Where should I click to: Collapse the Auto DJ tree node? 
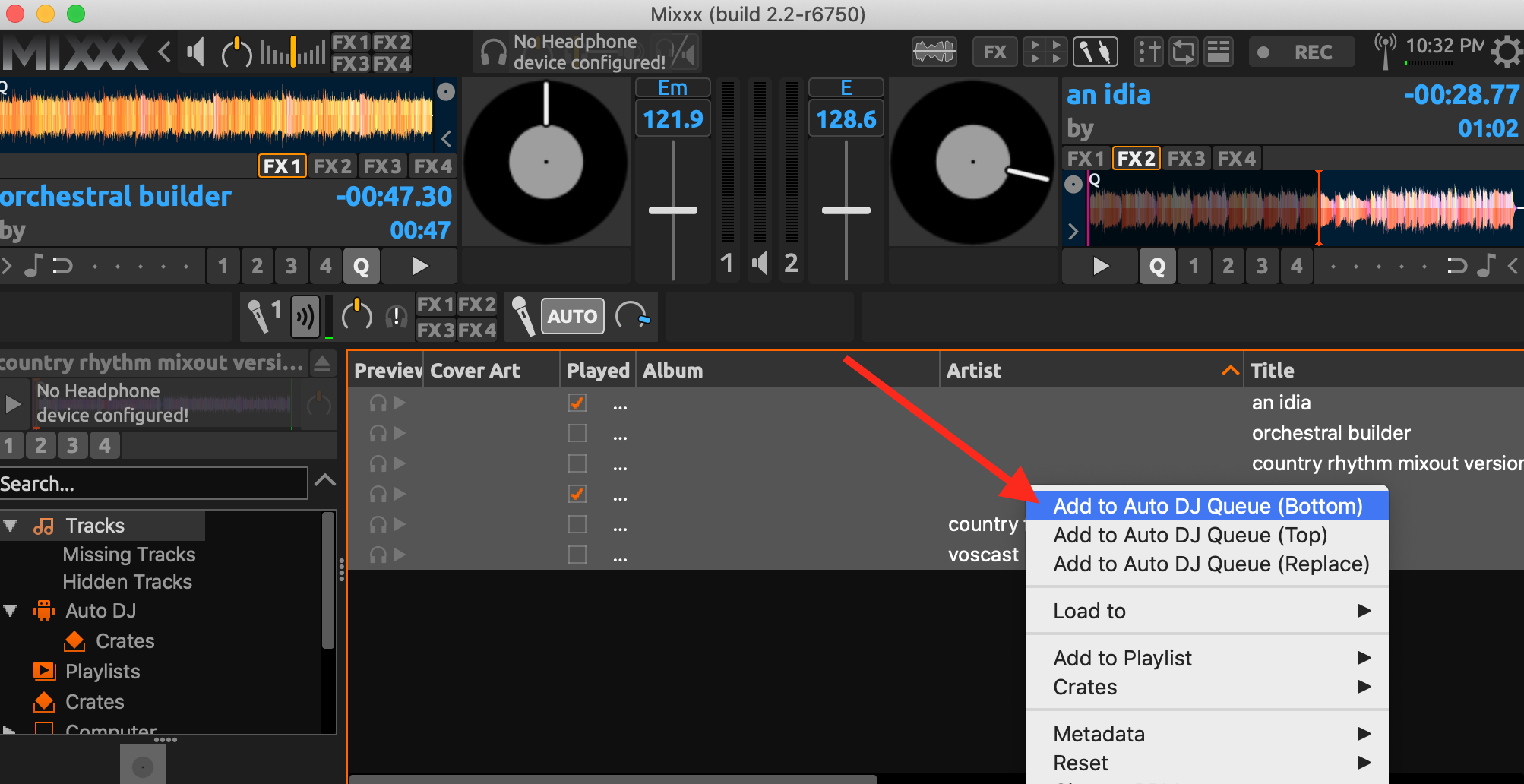(11, 610)
